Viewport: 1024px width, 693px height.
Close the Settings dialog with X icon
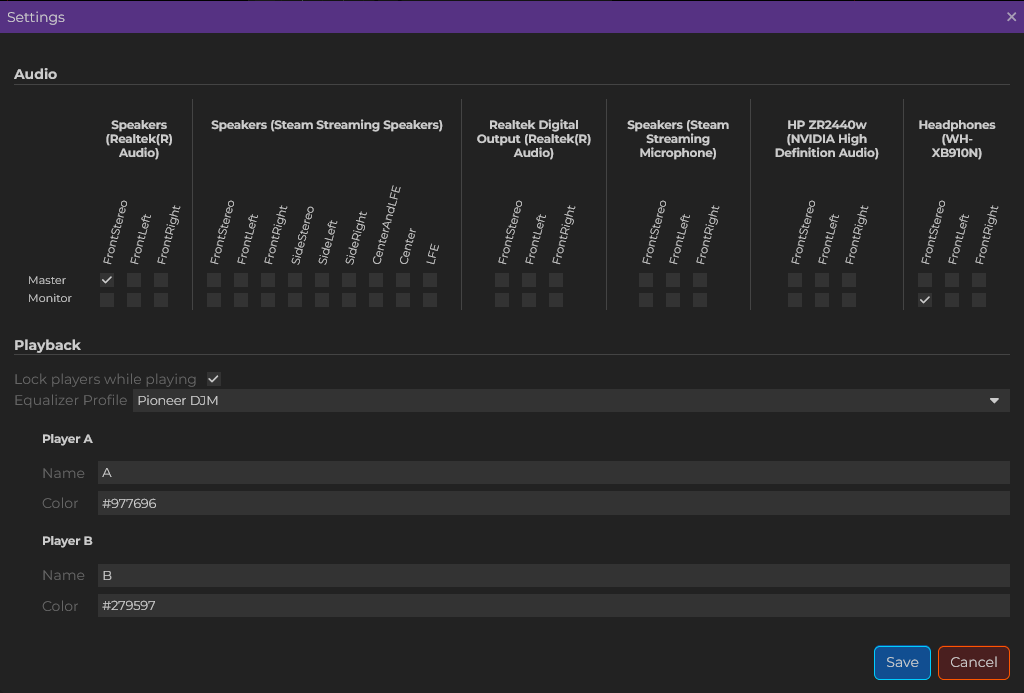coord(1011,17)
